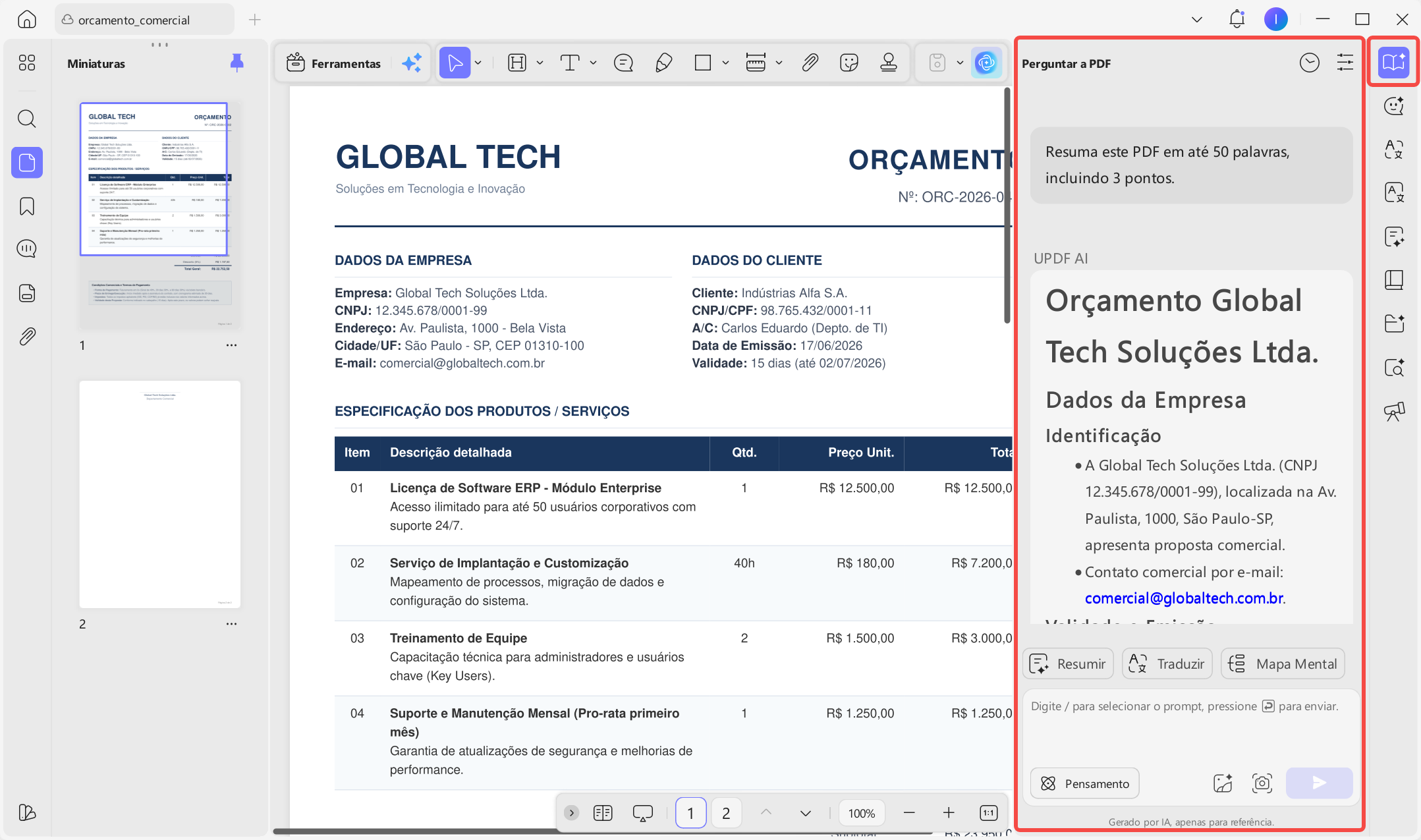
Task: Open the home screen icon
Action: coord(27,20)
